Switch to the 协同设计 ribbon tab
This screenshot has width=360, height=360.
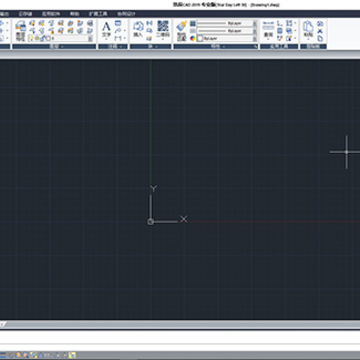(x=126, y=14)
